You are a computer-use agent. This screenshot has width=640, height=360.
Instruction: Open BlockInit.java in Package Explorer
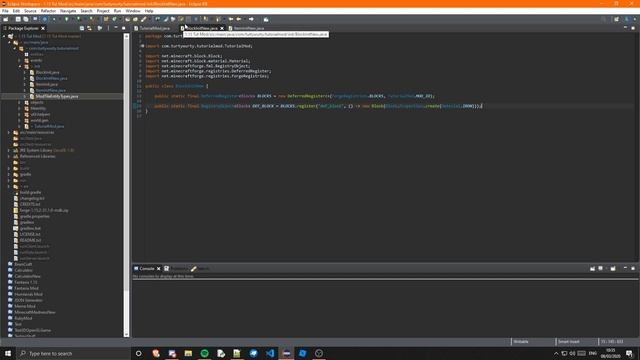click(47, 72)
